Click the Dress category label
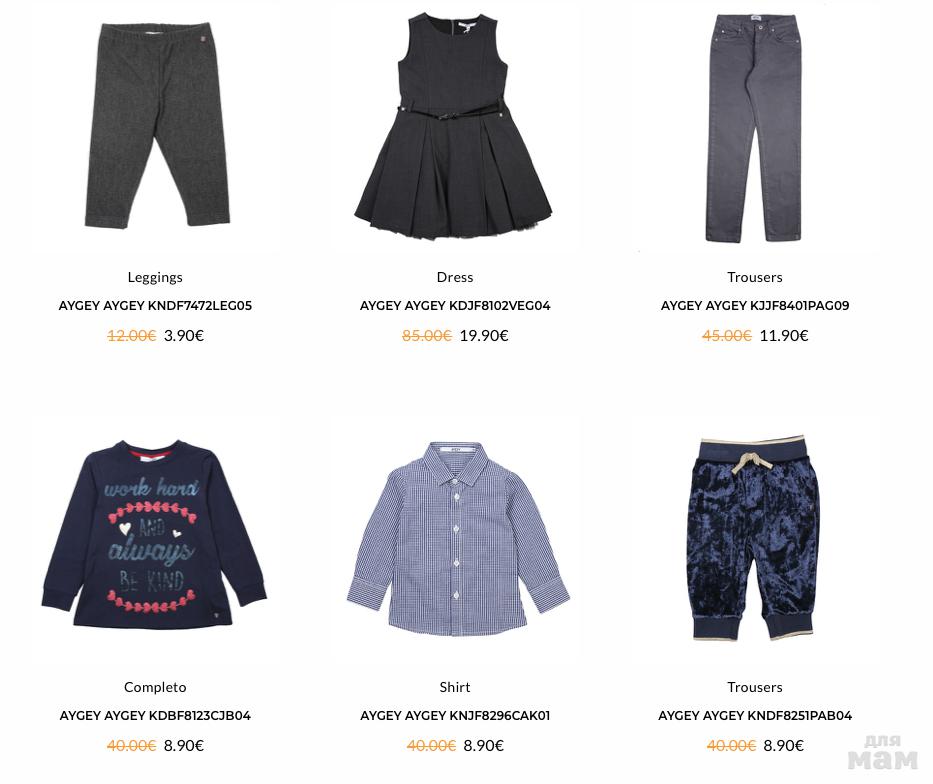933x784 pixels. click(455, 277)
